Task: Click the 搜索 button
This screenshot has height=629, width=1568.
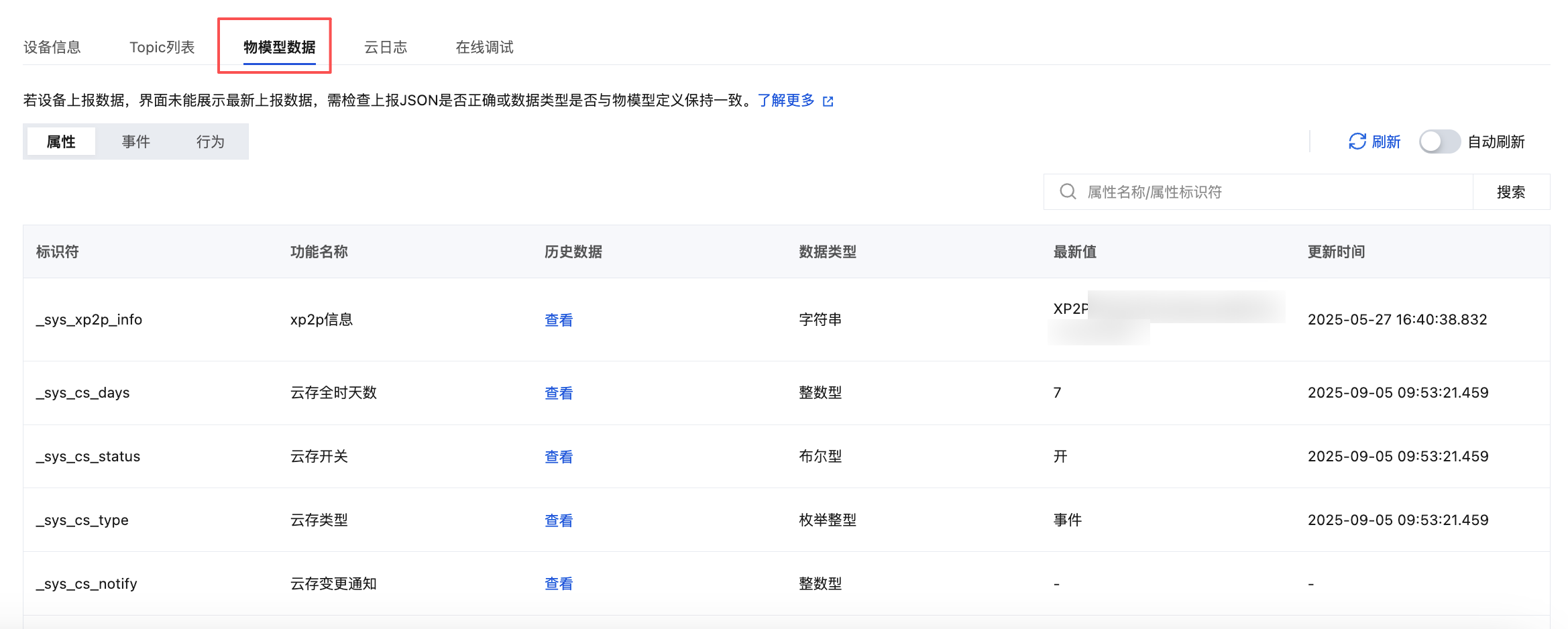Action: pyautogui.click(x=1510, y=192)
